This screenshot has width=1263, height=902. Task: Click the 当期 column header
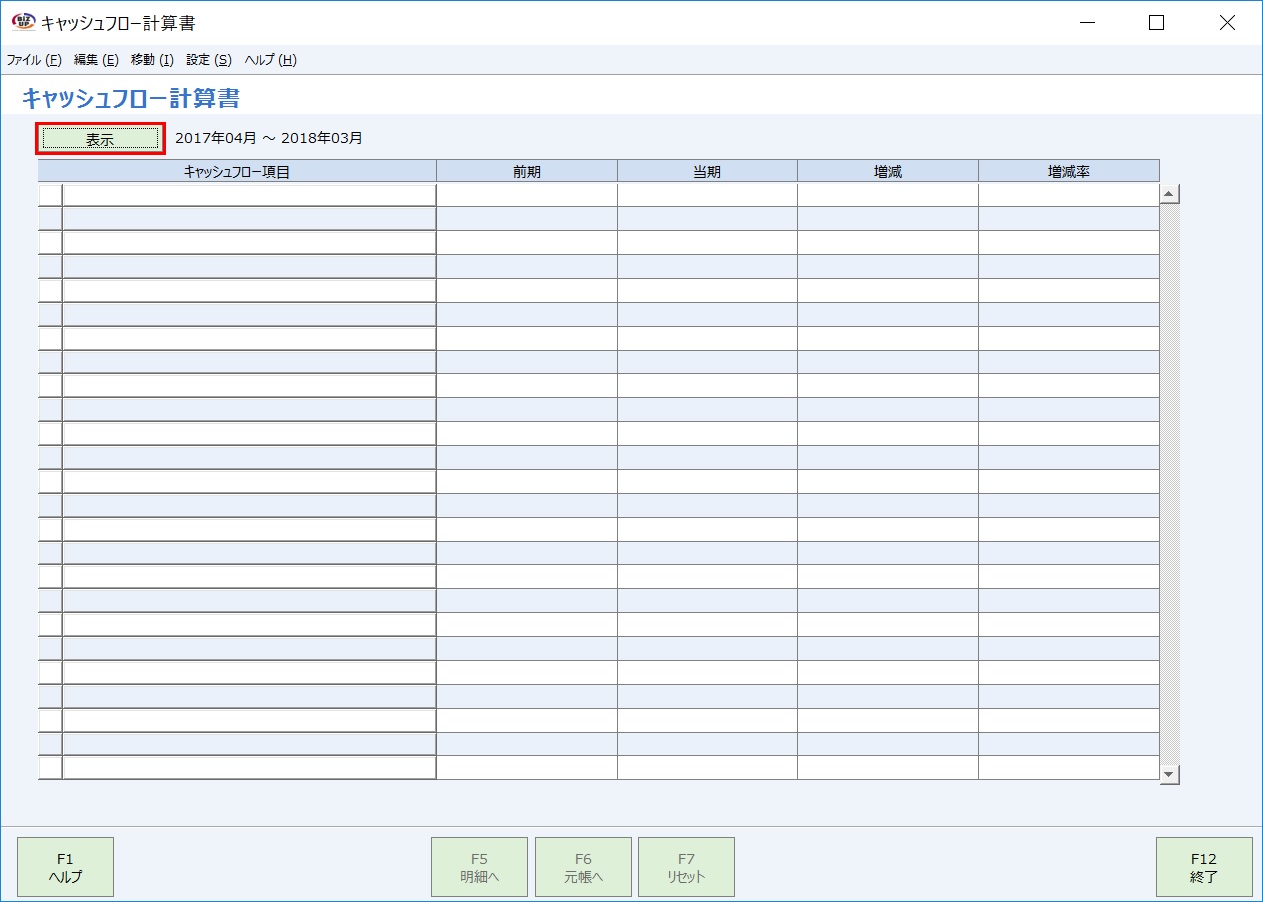(707, 172)
